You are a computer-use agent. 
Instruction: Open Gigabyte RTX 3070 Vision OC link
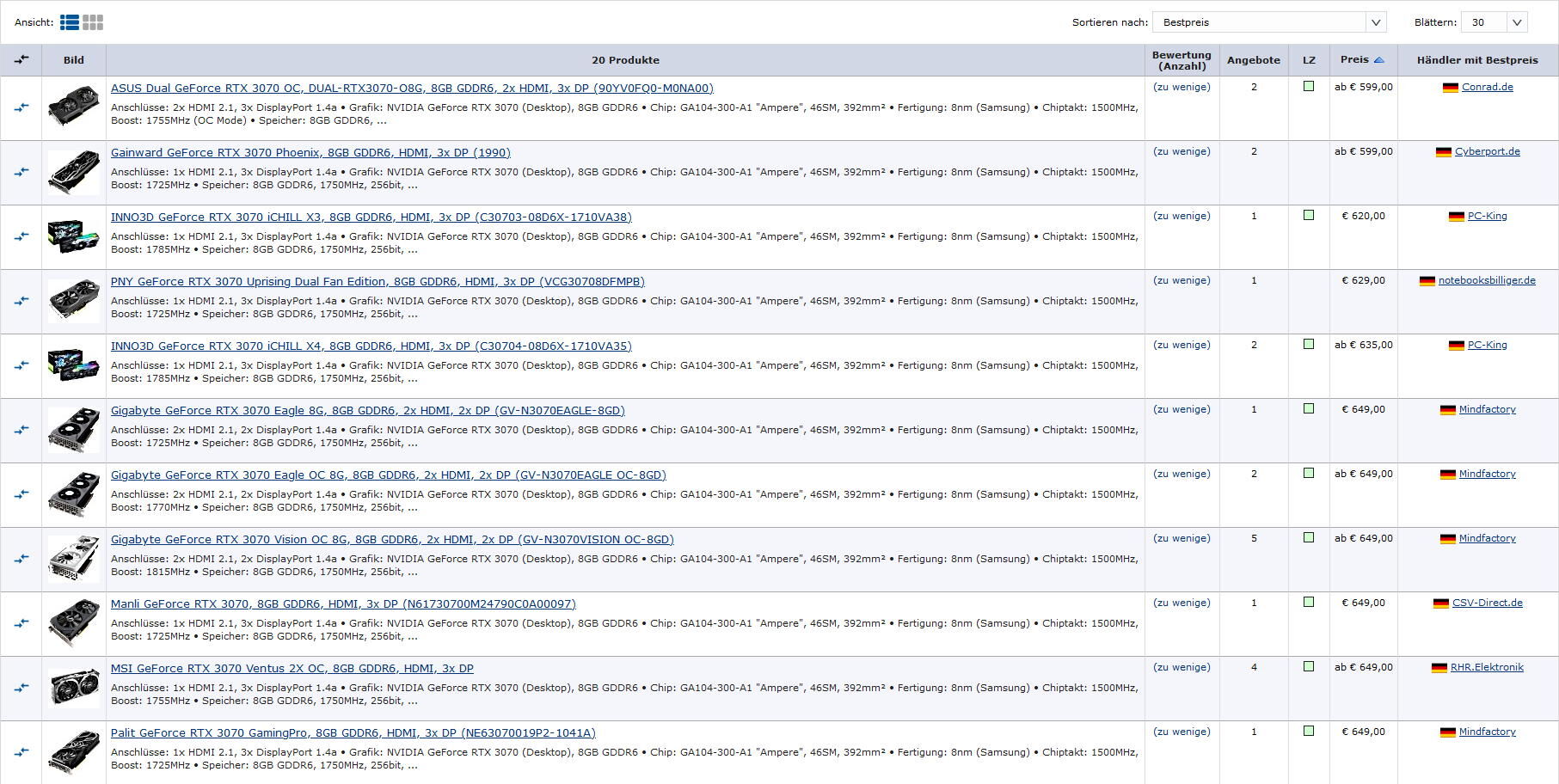392,540
